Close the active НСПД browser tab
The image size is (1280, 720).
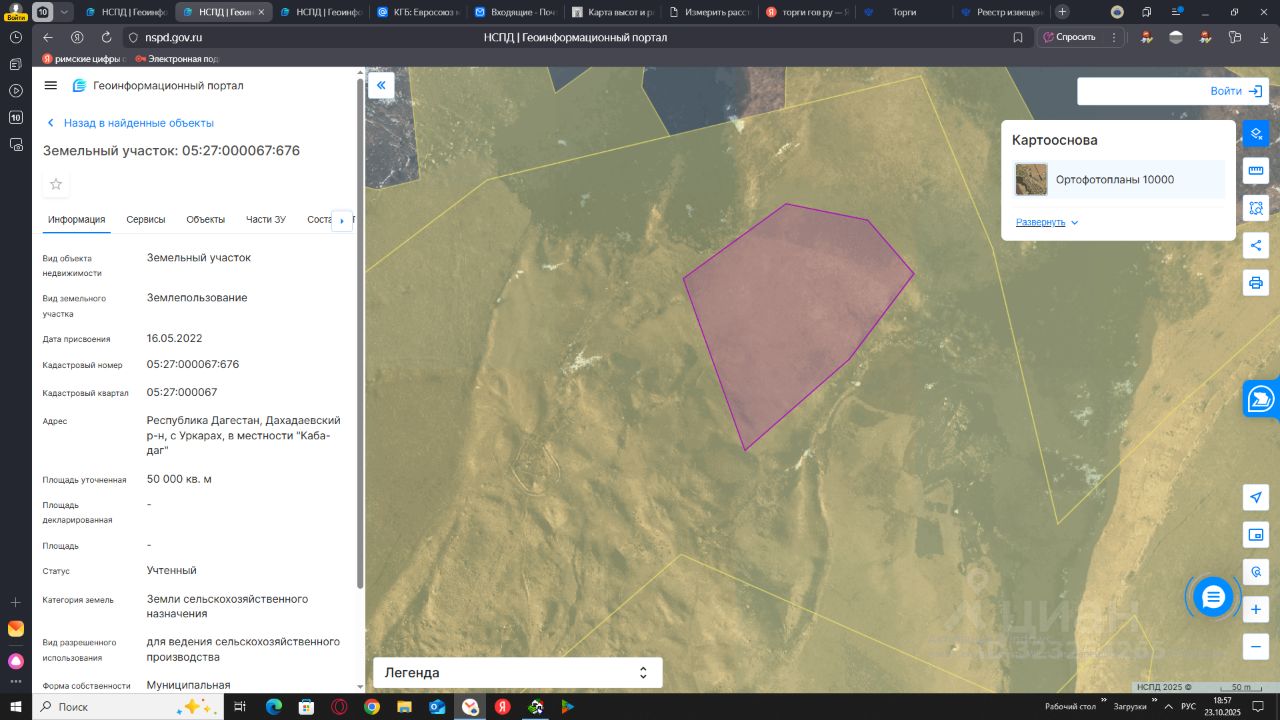261,12
